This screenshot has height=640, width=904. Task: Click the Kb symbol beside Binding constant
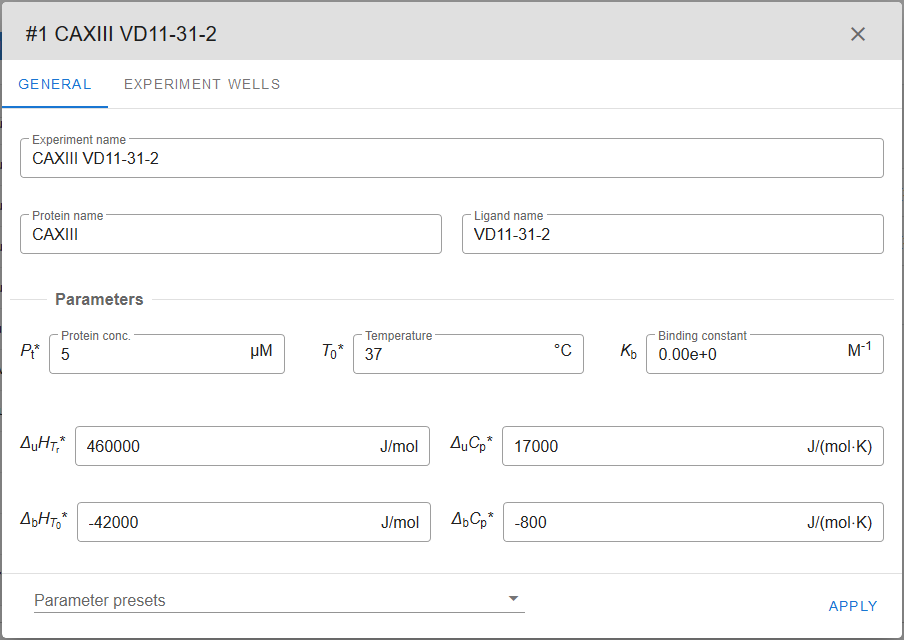pos(628,352)
